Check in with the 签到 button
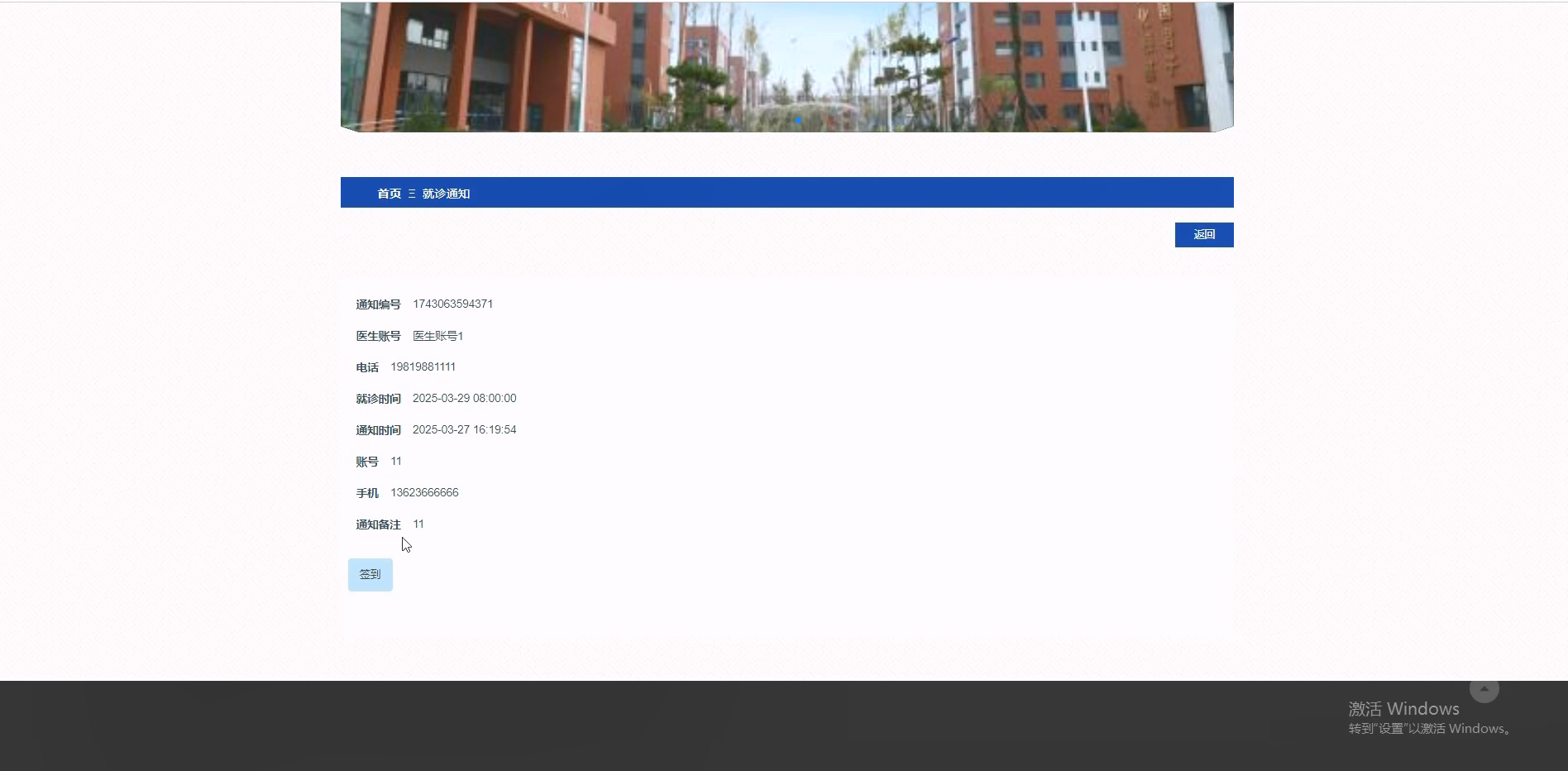This screenshot has width=1568, height=771. point(370,575)
